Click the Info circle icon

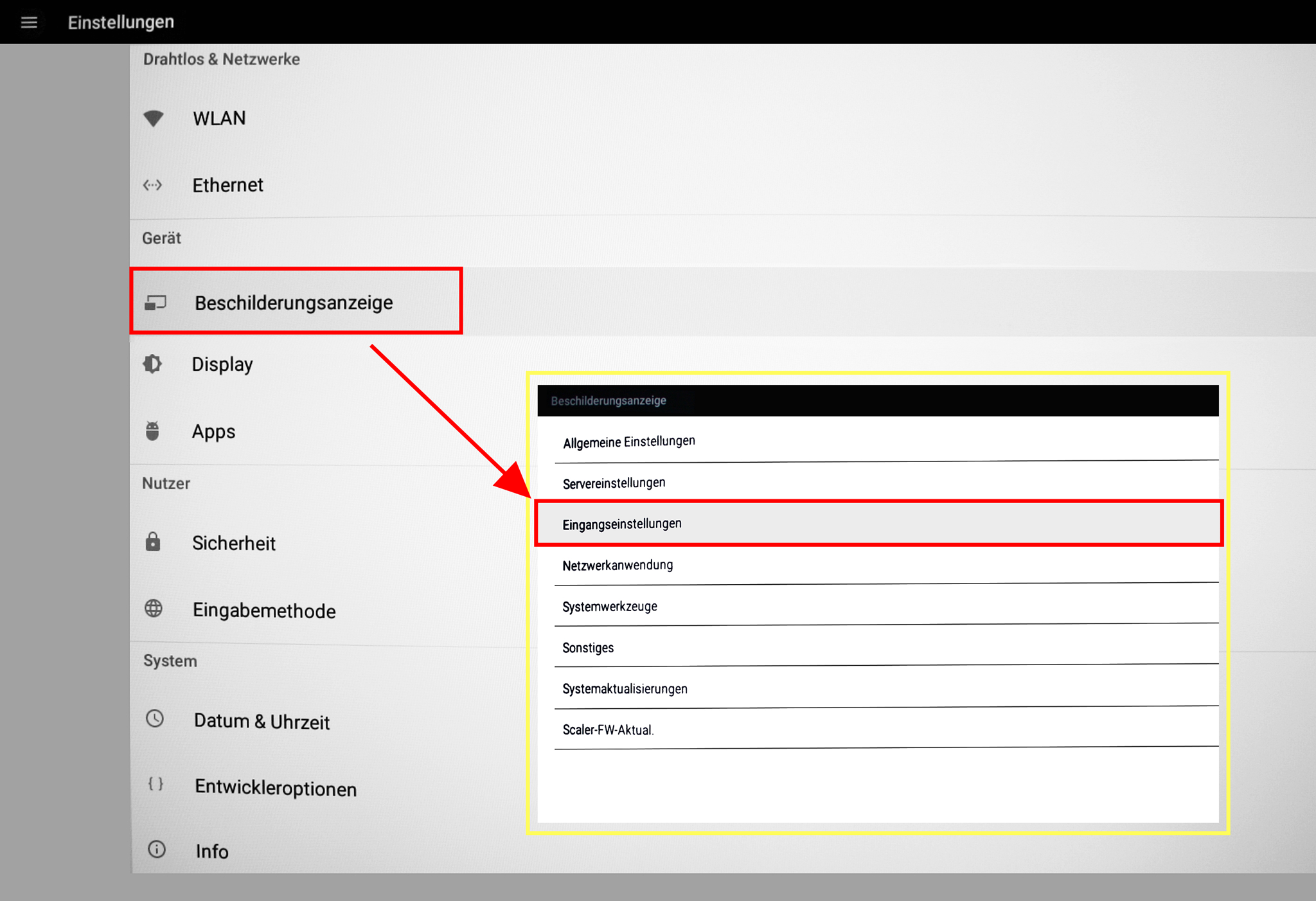[x=157, y=850]
